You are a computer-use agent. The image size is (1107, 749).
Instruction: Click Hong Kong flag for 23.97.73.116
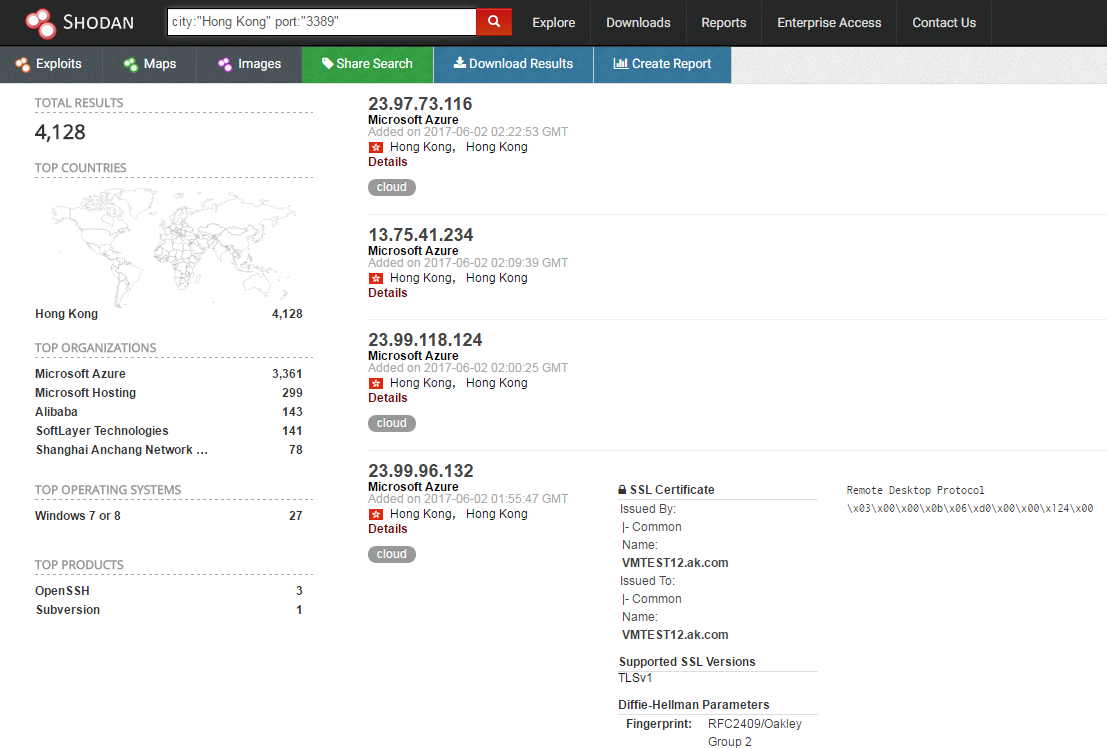pos(376,148)
